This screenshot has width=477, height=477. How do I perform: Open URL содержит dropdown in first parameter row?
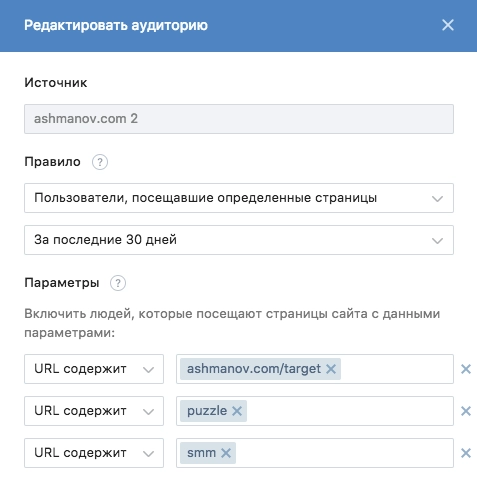click(94, 369)
